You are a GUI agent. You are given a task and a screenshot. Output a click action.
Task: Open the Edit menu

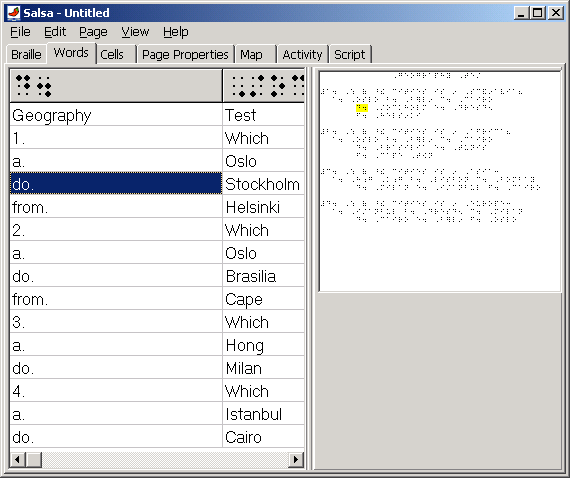55,32
